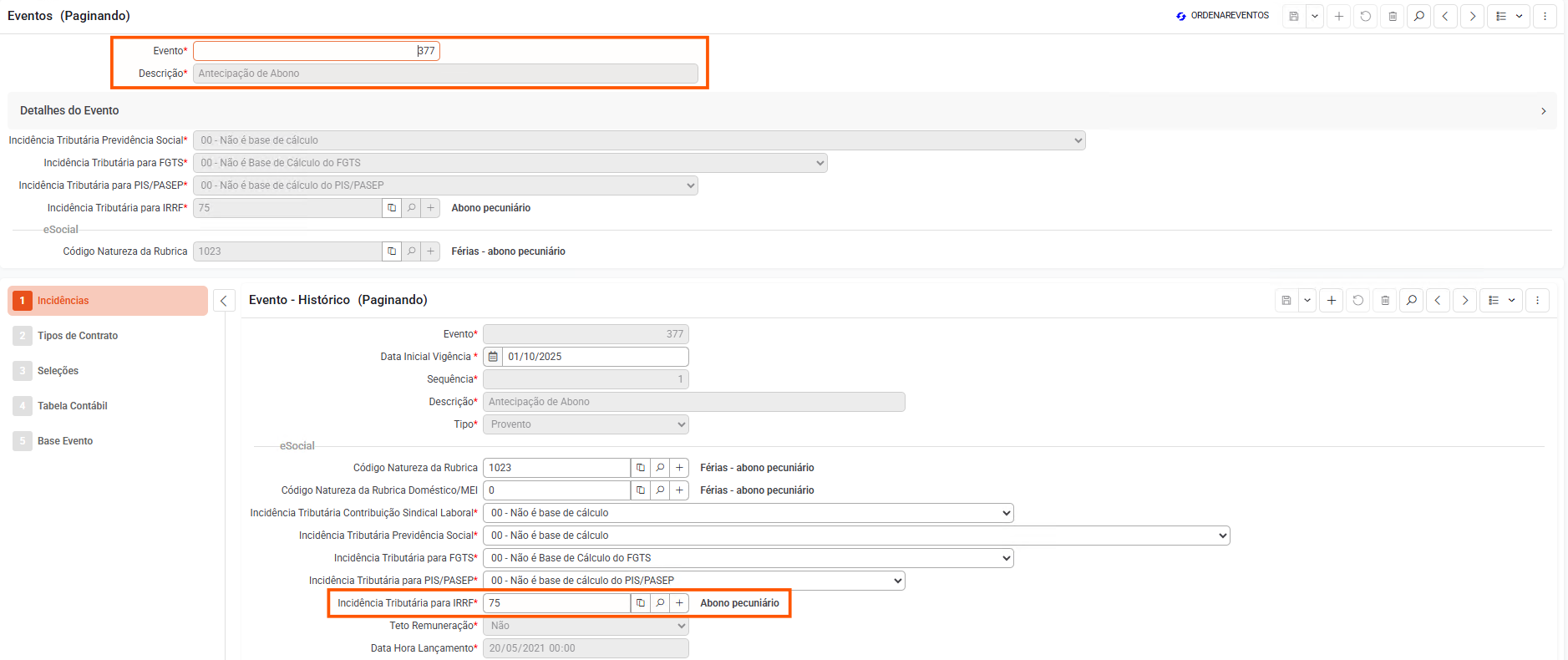Screen dimensions: 1568x660
Task: Click search icon beside Código Natureza da Rubrica Doméstico/MEI
Action: [660, 490]
